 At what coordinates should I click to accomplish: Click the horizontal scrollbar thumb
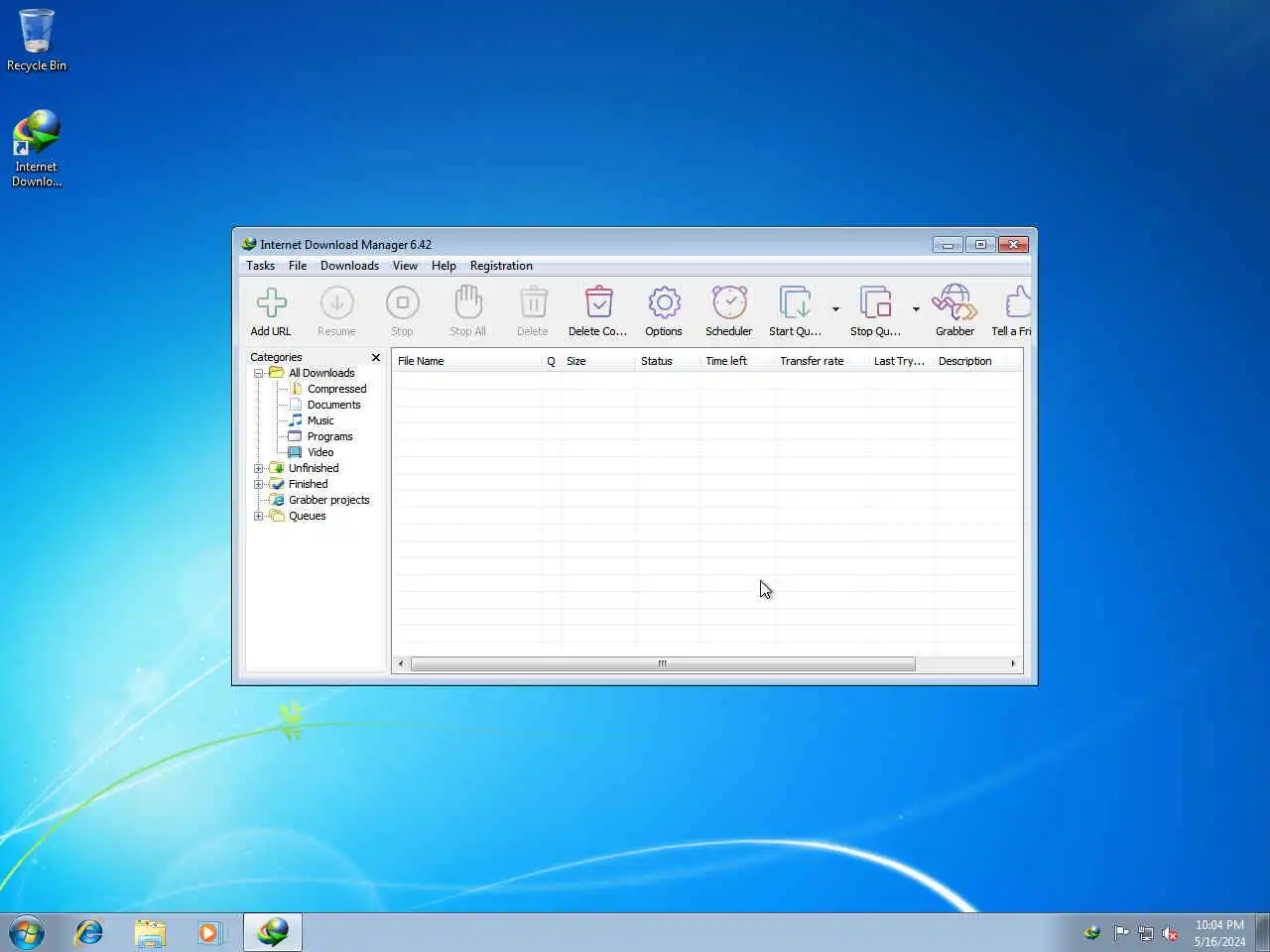663,663
